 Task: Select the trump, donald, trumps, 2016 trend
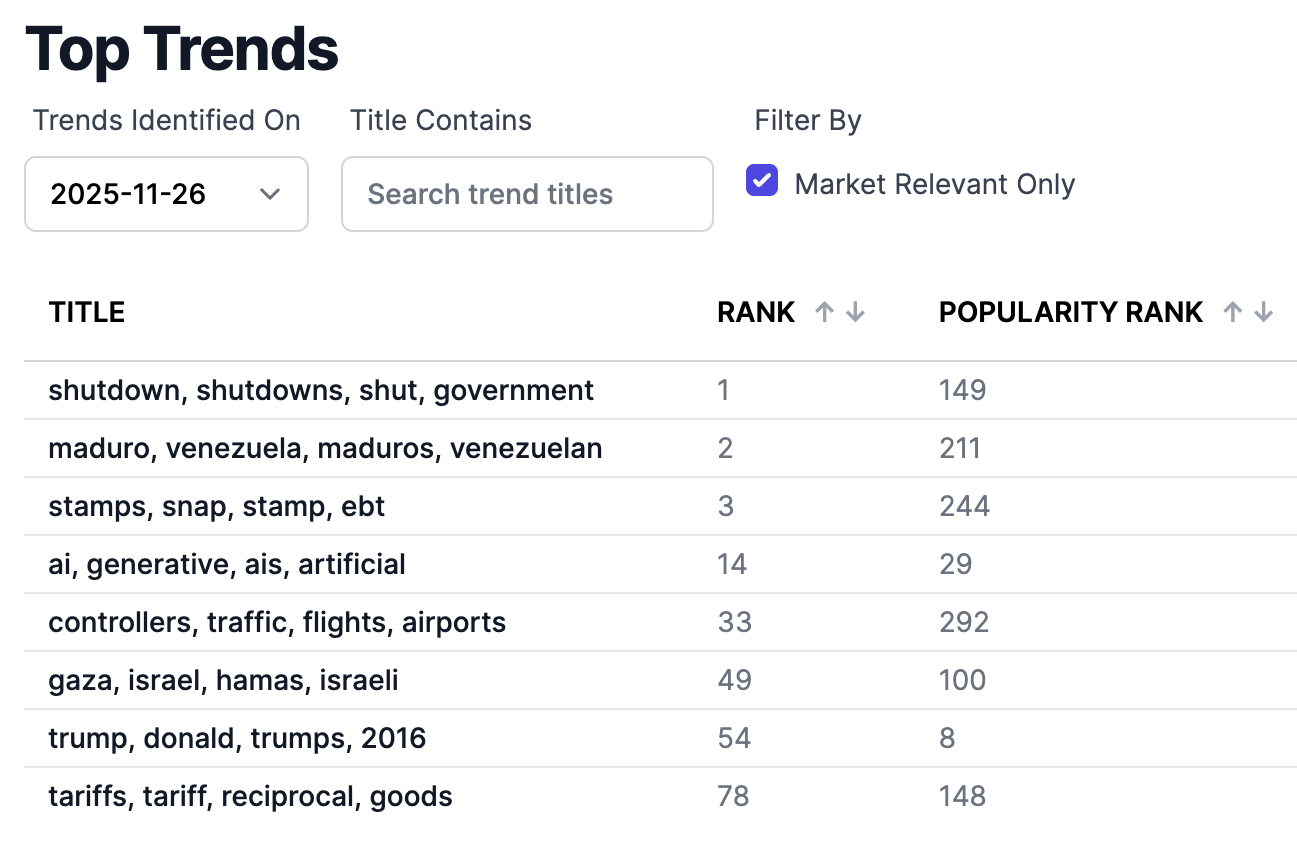coord(236,738)
